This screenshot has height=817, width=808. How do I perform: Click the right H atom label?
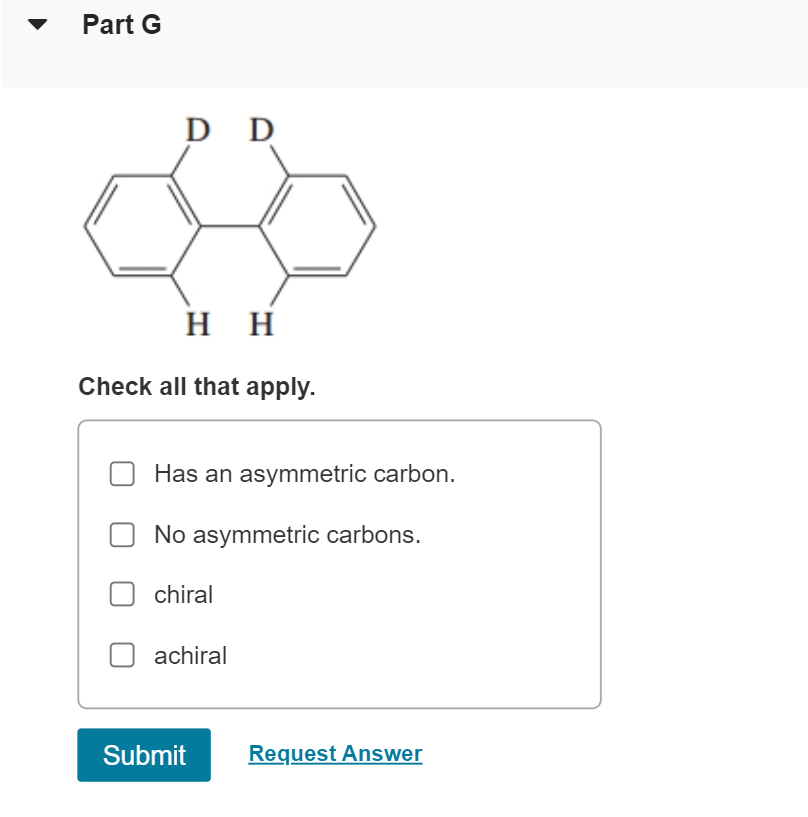(x=261, y=324)
